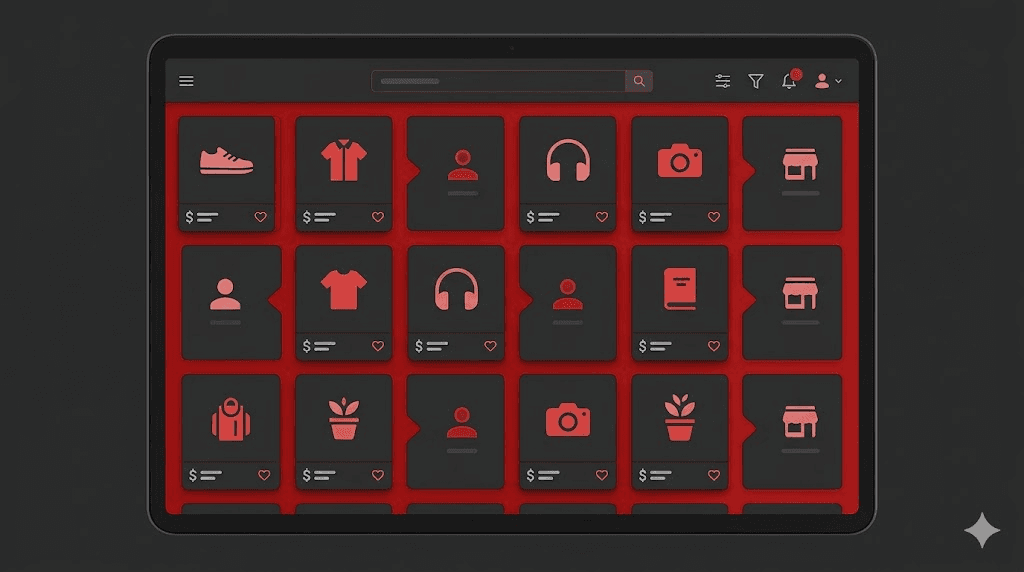
Task: Toggle heart on plant card below the book
Action: [714, 475]
